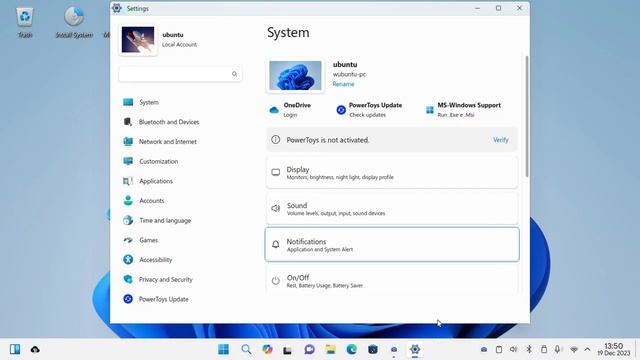Image resolution: width=640 pixels, height=360 pixels.
Task: Click the blue wallpaper PC thumbnail
Action: [x=295, y=76]
